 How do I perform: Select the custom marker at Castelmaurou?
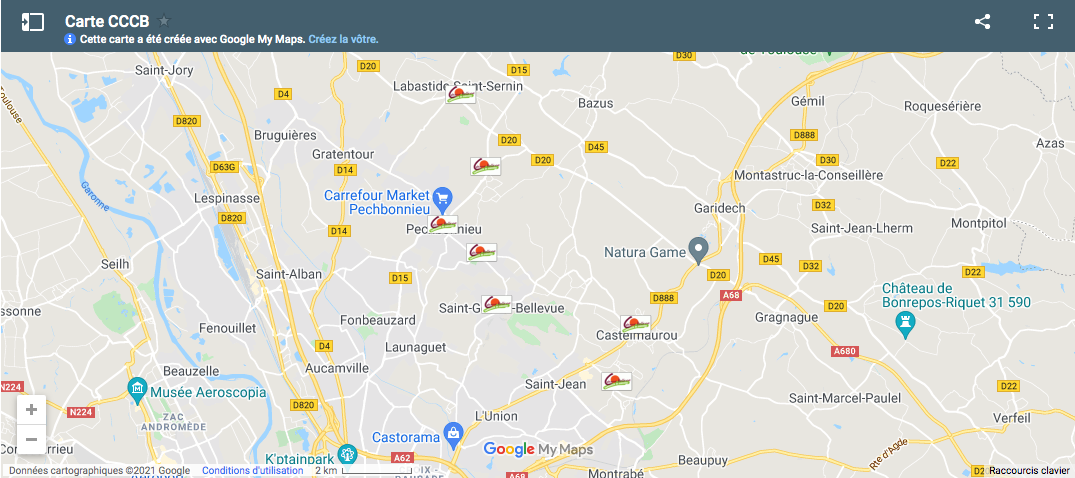coord(635,324)
